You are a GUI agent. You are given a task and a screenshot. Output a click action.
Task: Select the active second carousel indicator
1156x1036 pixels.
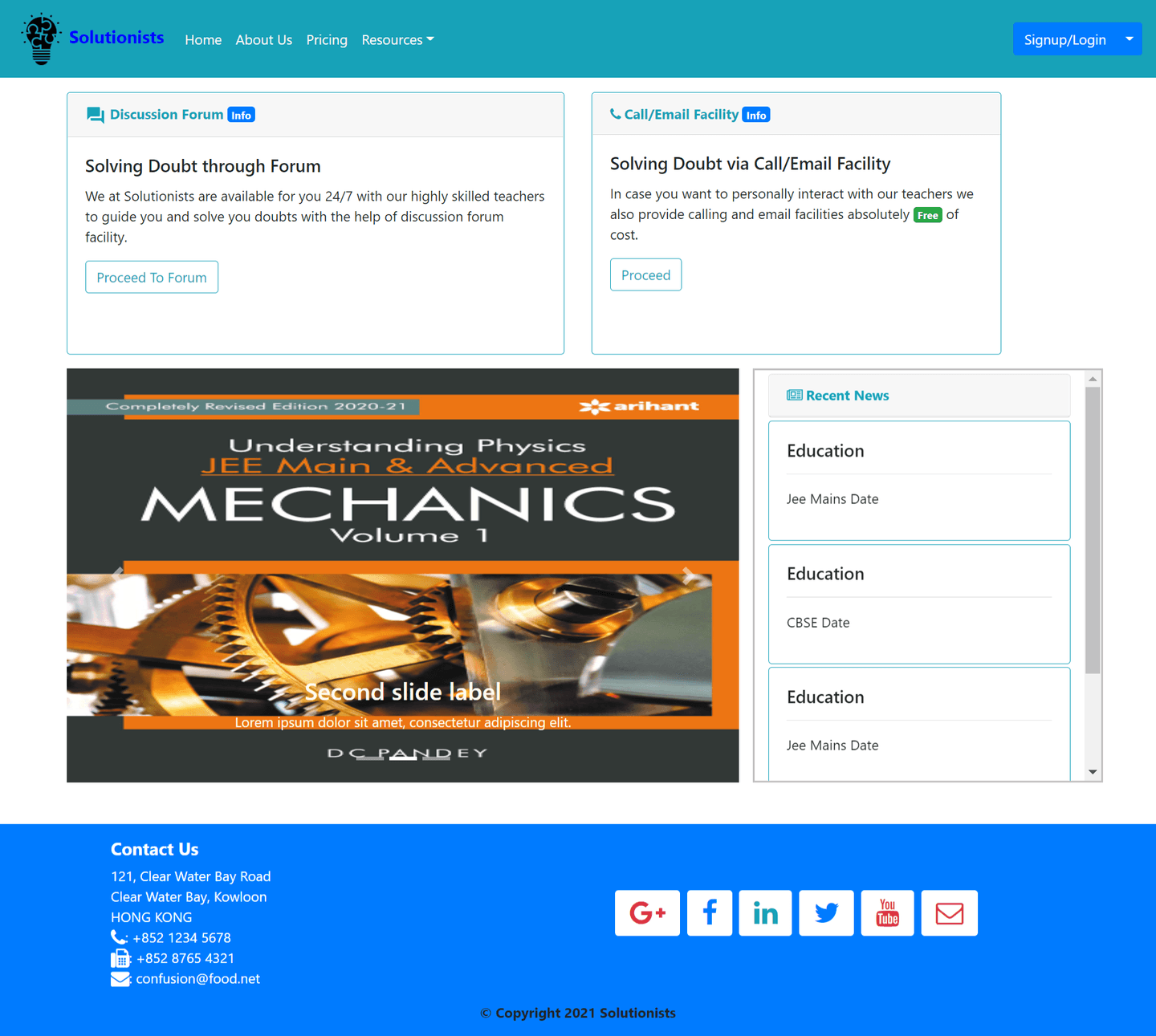coord(403,758)
